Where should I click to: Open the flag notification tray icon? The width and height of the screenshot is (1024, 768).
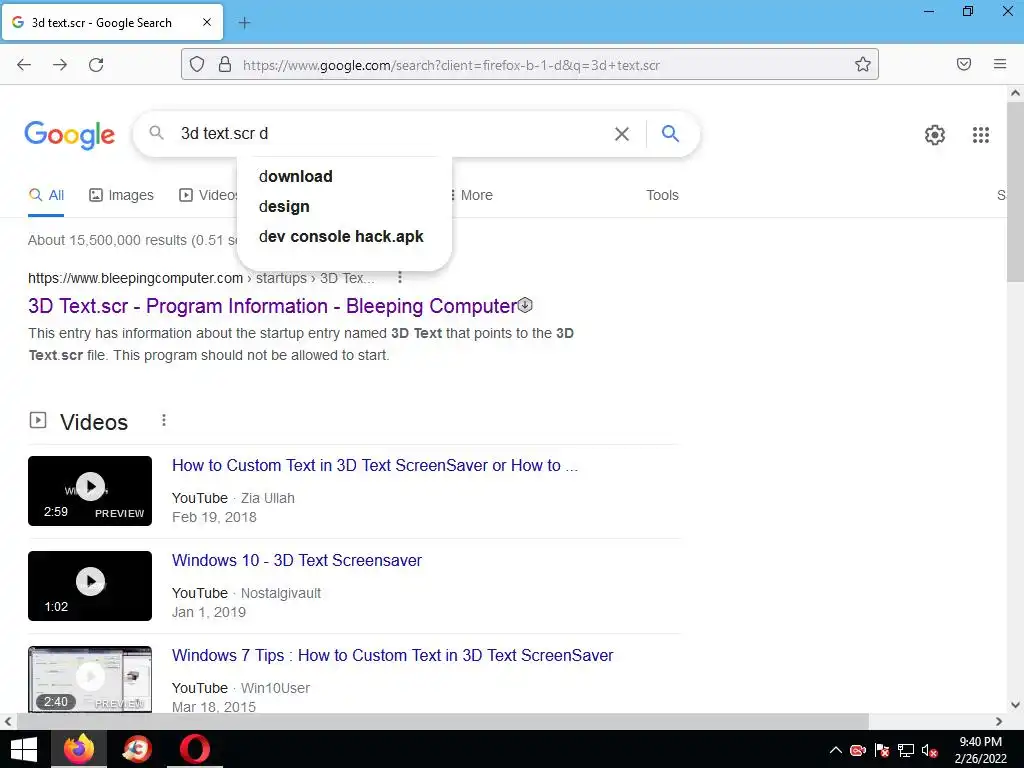[882, 751]
